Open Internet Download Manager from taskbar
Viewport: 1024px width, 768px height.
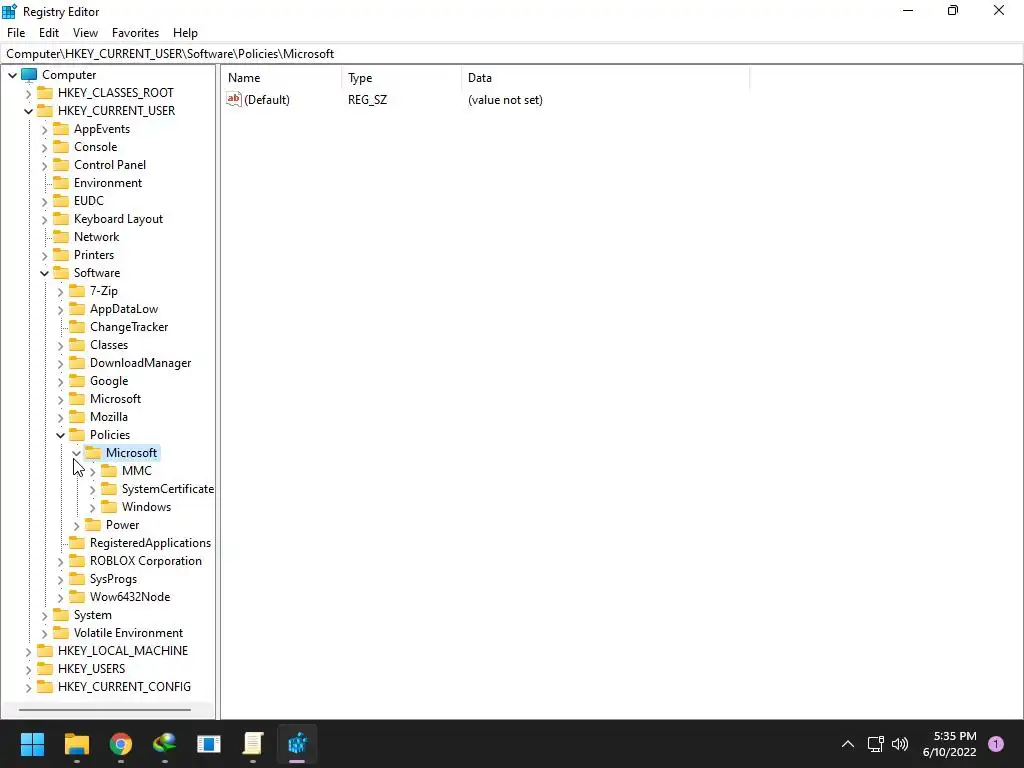pos(165,743)
